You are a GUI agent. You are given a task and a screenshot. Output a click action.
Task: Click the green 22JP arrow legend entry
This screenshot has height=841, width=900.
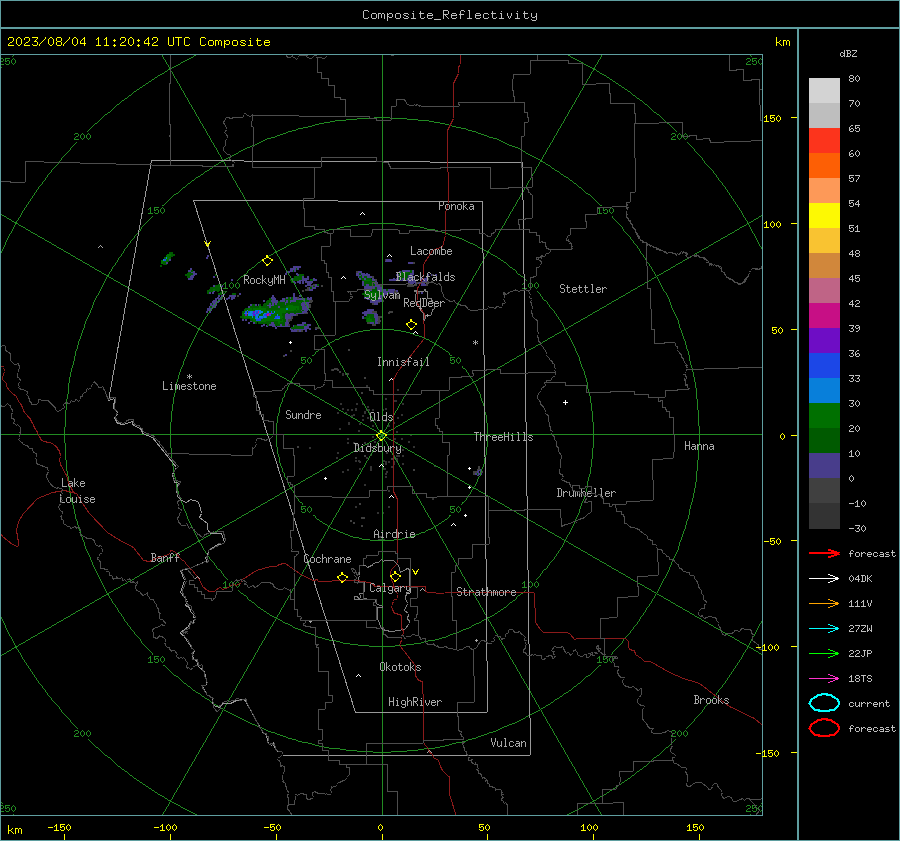824,653
